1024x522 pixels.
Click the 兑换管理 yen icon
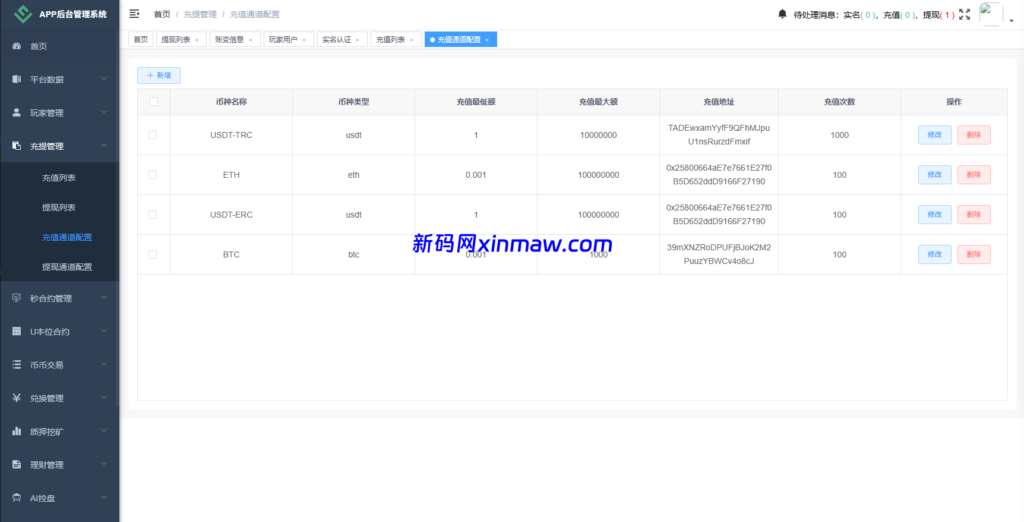[x=17, y=398]
